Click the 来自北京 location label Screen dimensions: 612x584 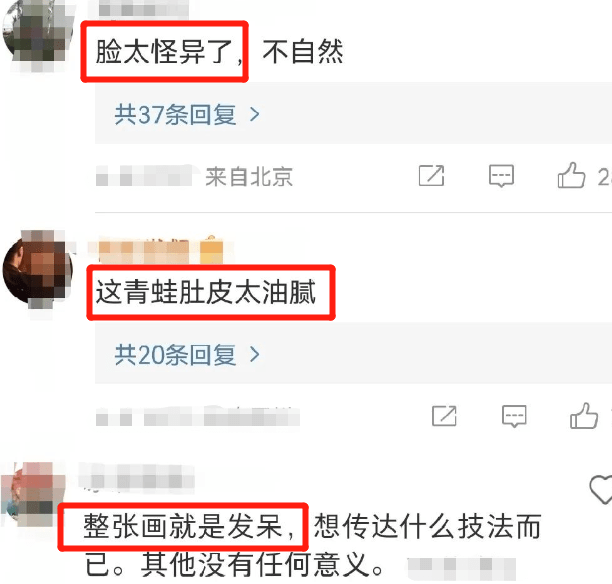[x=249, y=176]
